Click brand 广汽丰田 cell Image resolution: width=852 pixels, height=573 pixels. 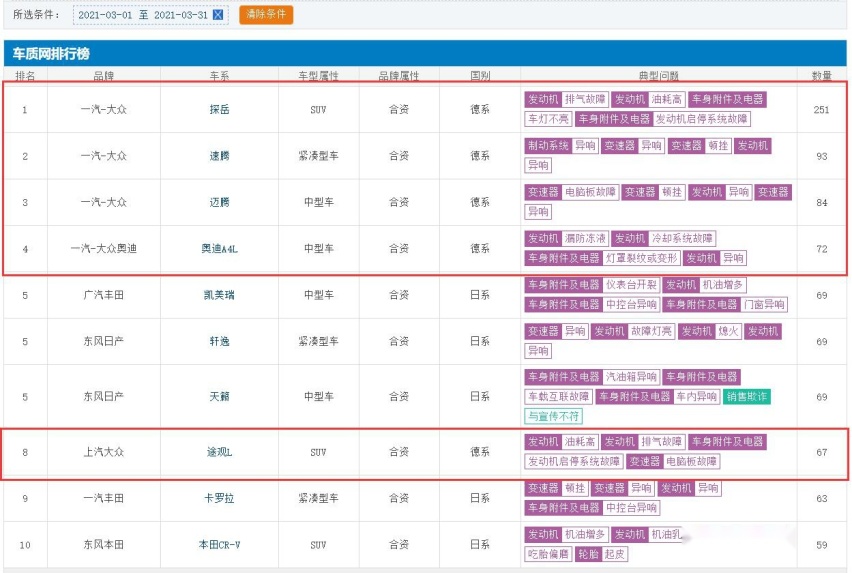103,295
